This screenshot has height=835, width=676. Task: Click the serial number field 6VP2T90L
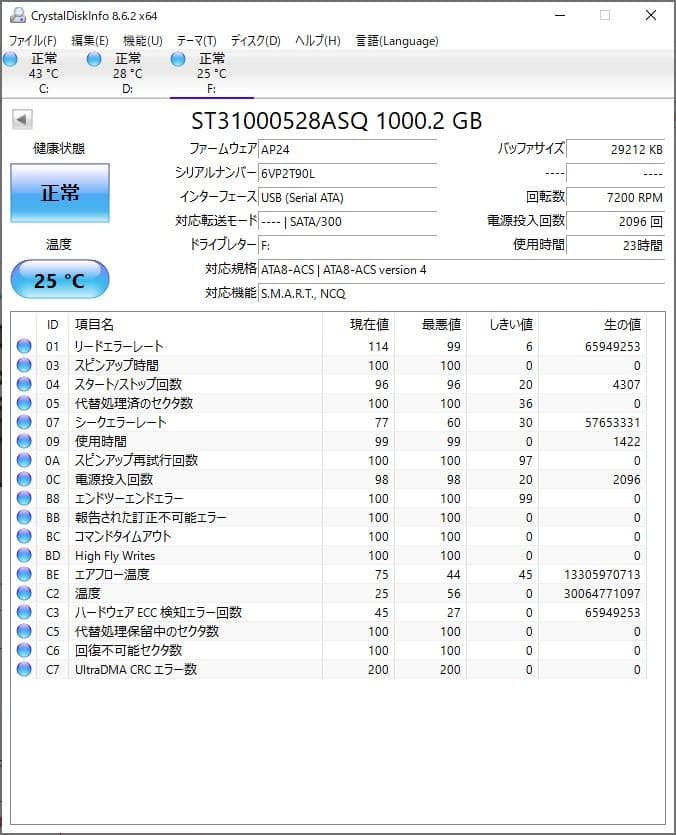pyautogui.click(x=347, y=174)
